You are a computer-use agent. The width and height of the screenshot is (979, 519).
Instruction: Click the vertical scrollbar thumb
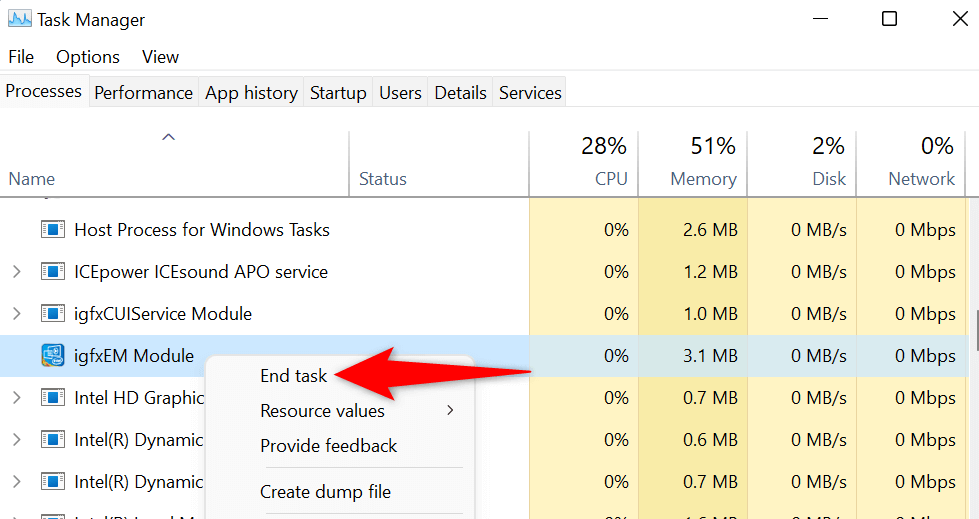click(975, 330)
